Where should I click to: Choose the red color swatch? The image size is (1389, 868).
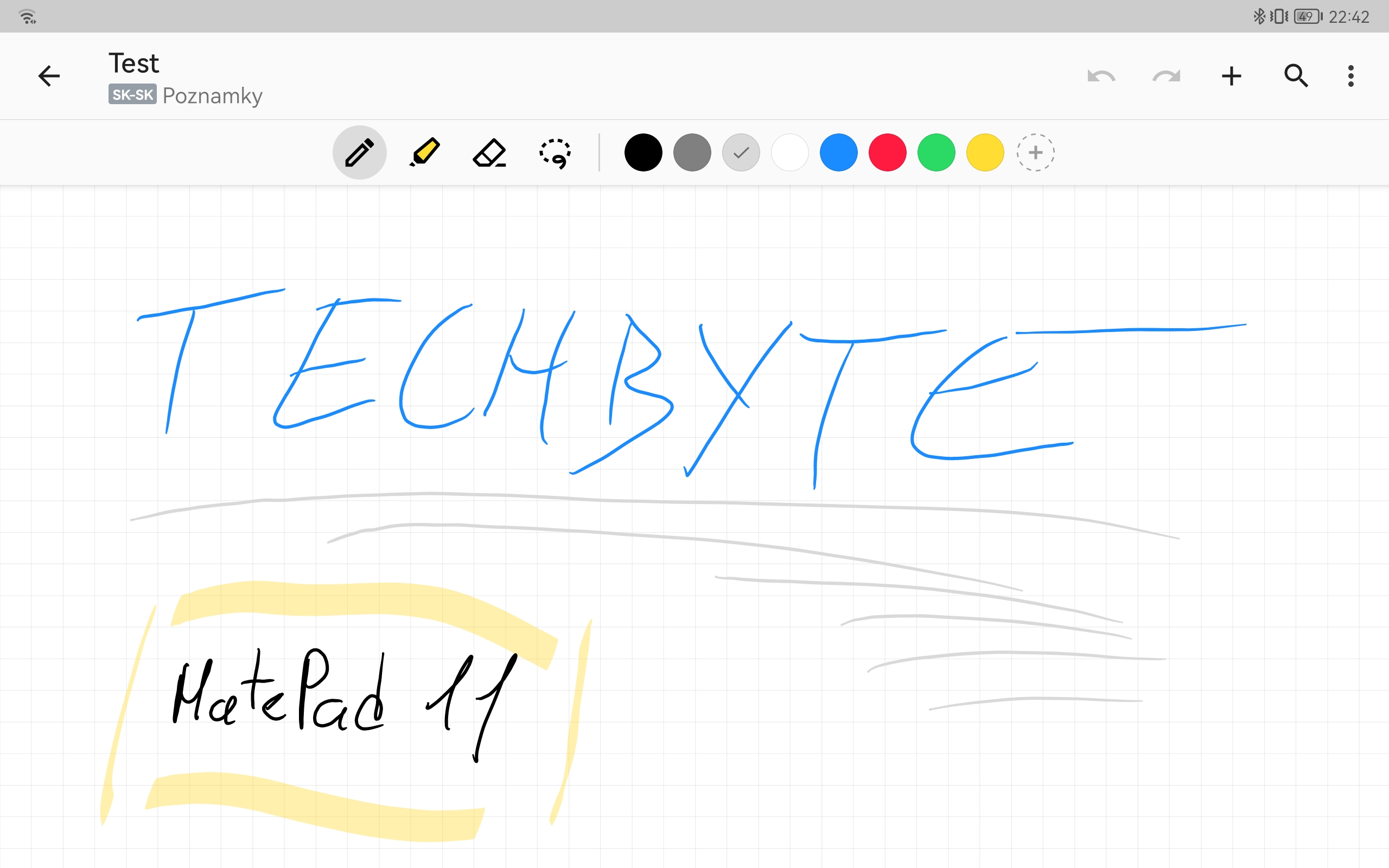(887, 152)
